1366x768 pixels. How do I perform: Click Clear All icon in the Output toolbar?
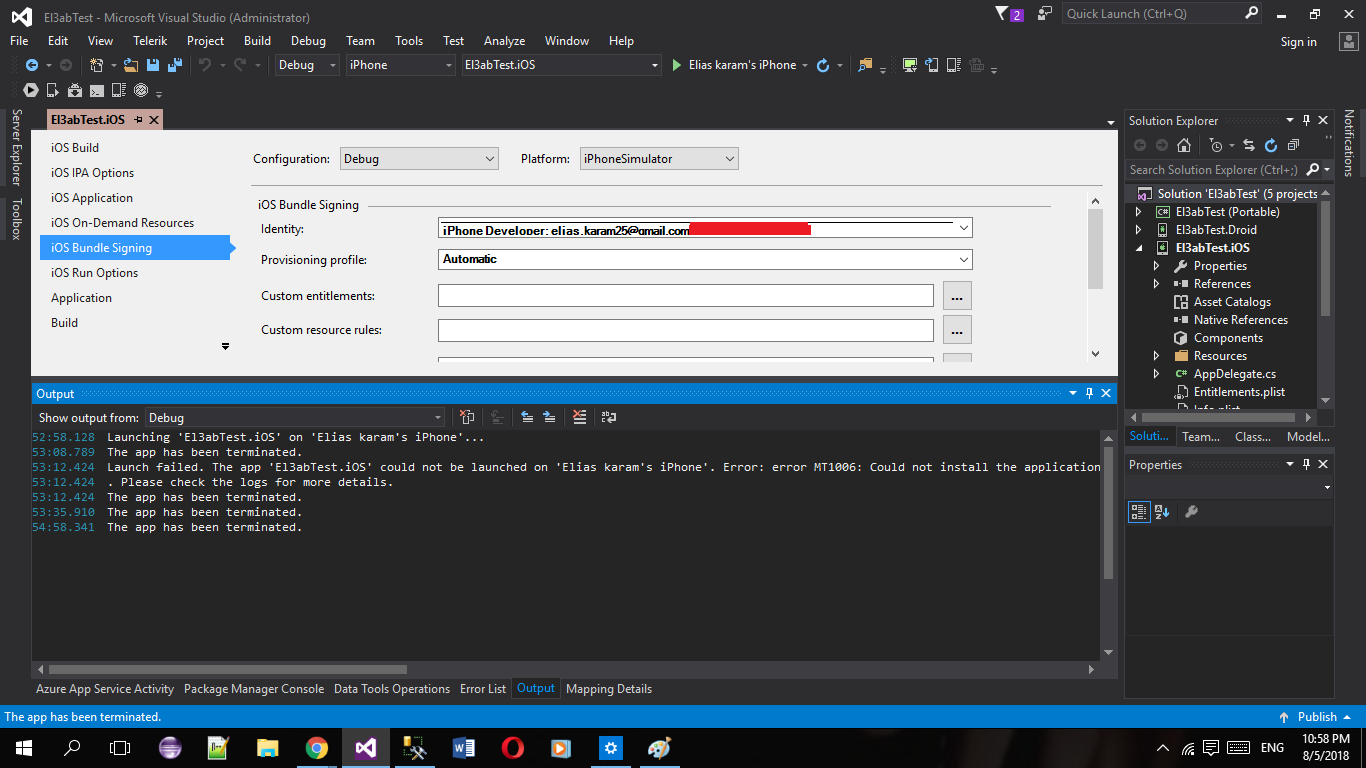tap(580, 417)
